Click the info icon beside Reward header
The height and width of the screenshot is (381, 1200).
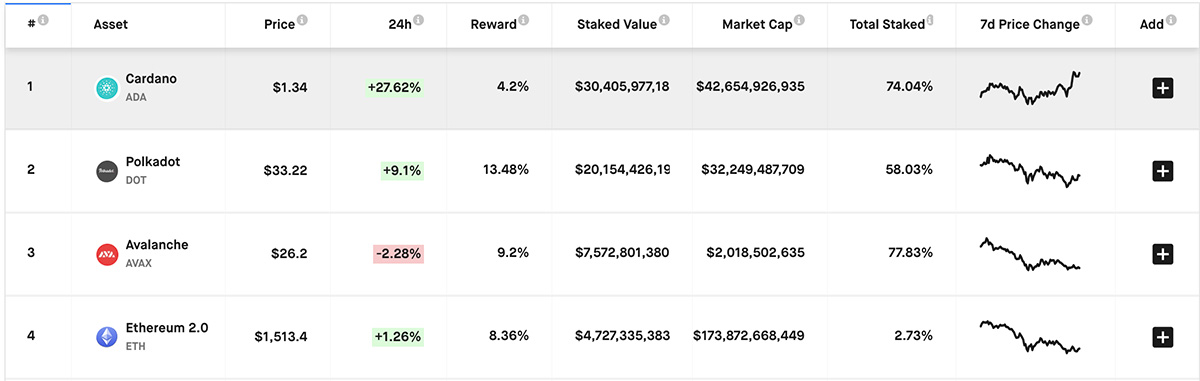click(524, 20)
